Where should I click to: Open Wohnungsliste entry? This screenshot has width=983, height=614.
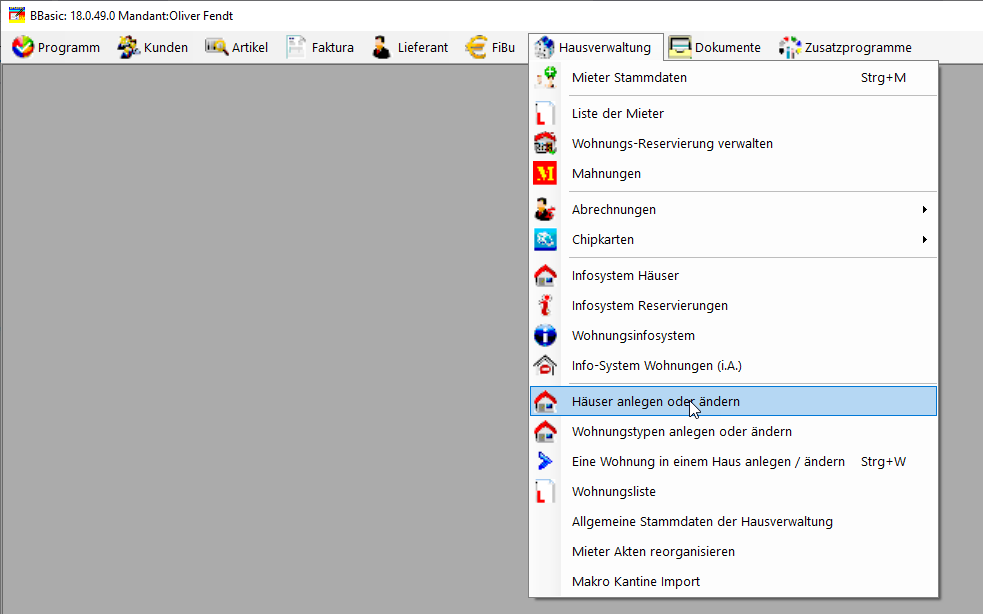coord(733,492)
